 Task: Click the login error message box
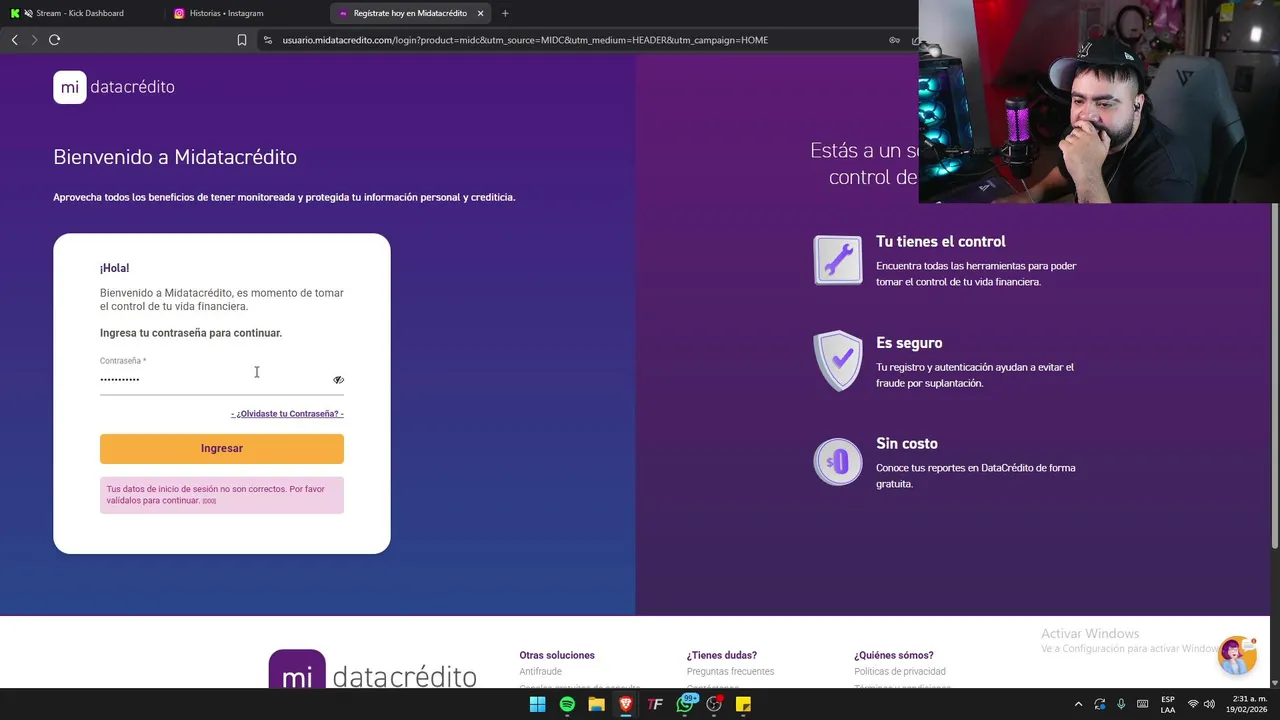(222, 495)
